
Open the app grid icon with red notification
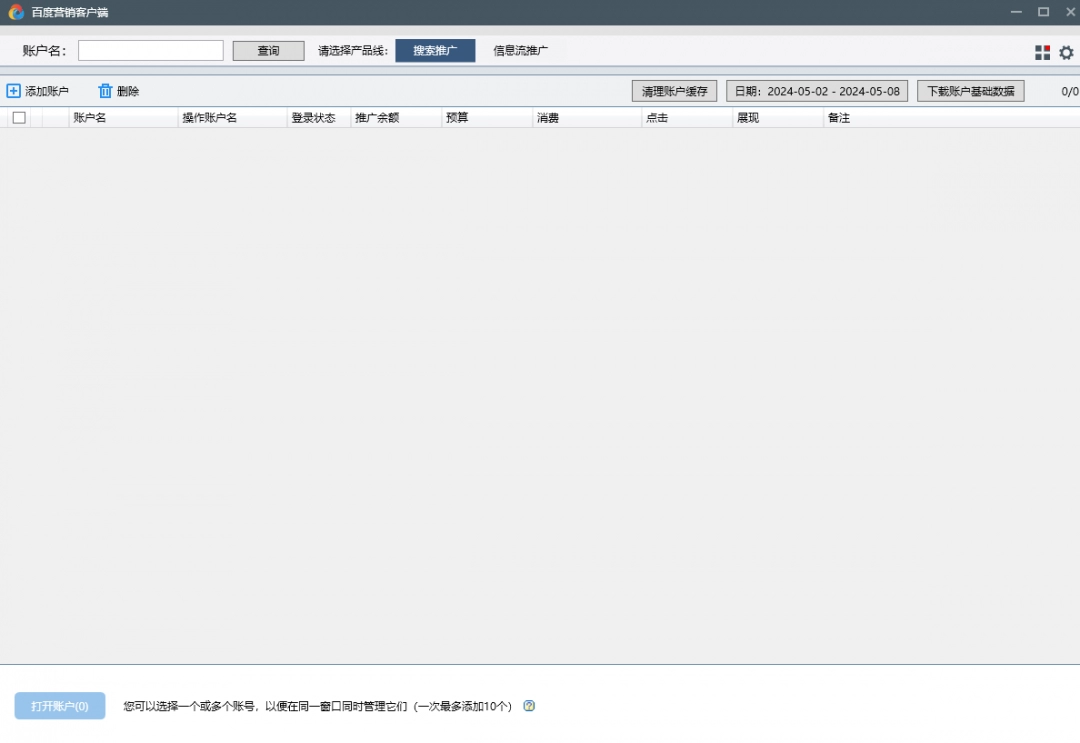point(1042,51)
